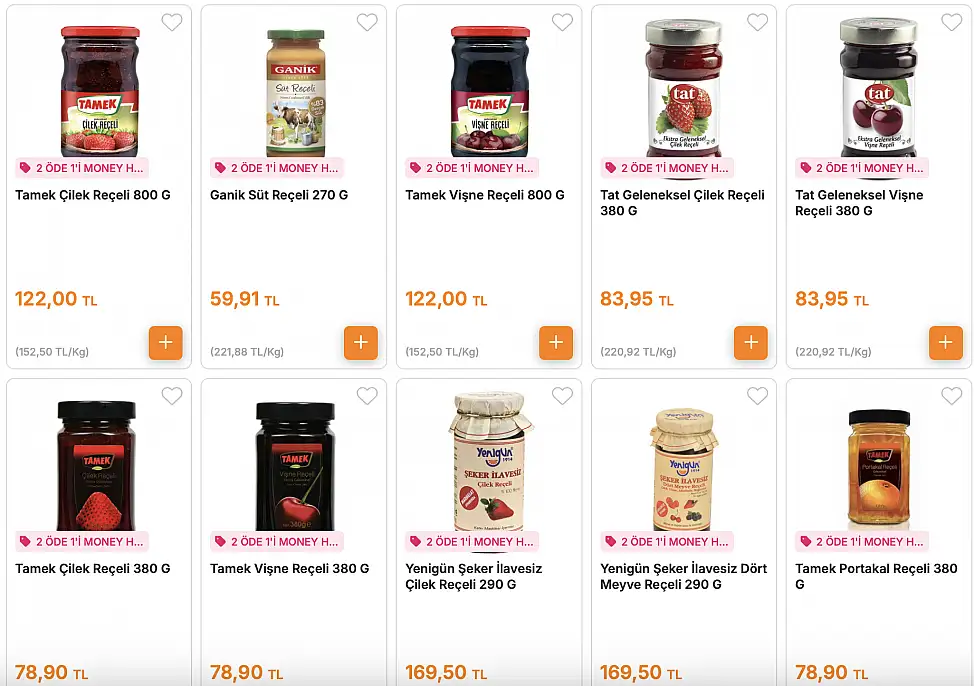Click heart icon on Tat Geleneksel Vişne Reçeli
974x686 pixels.
tap(952, 22)
